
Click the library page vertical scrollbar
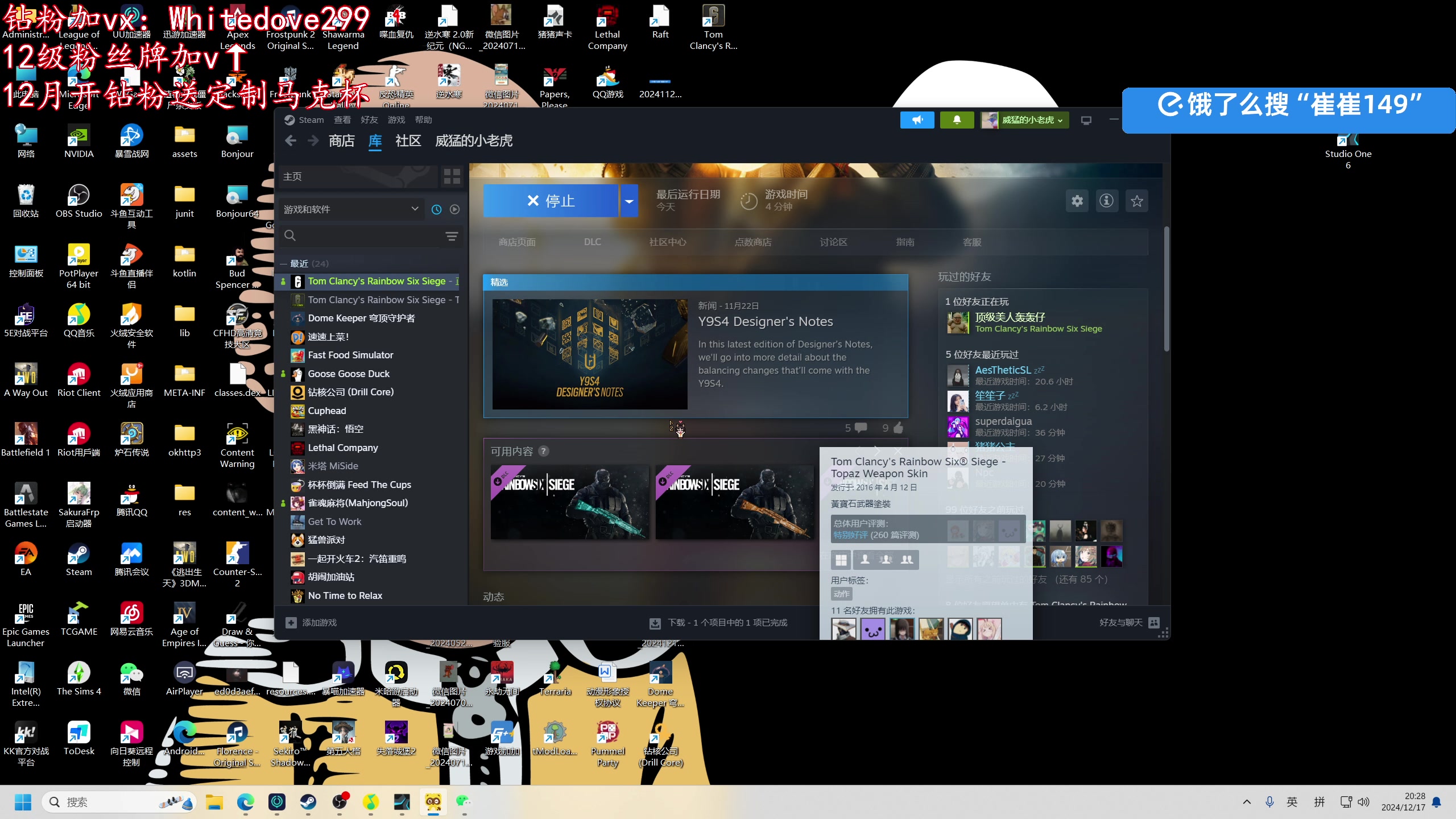pos(1166,290)
